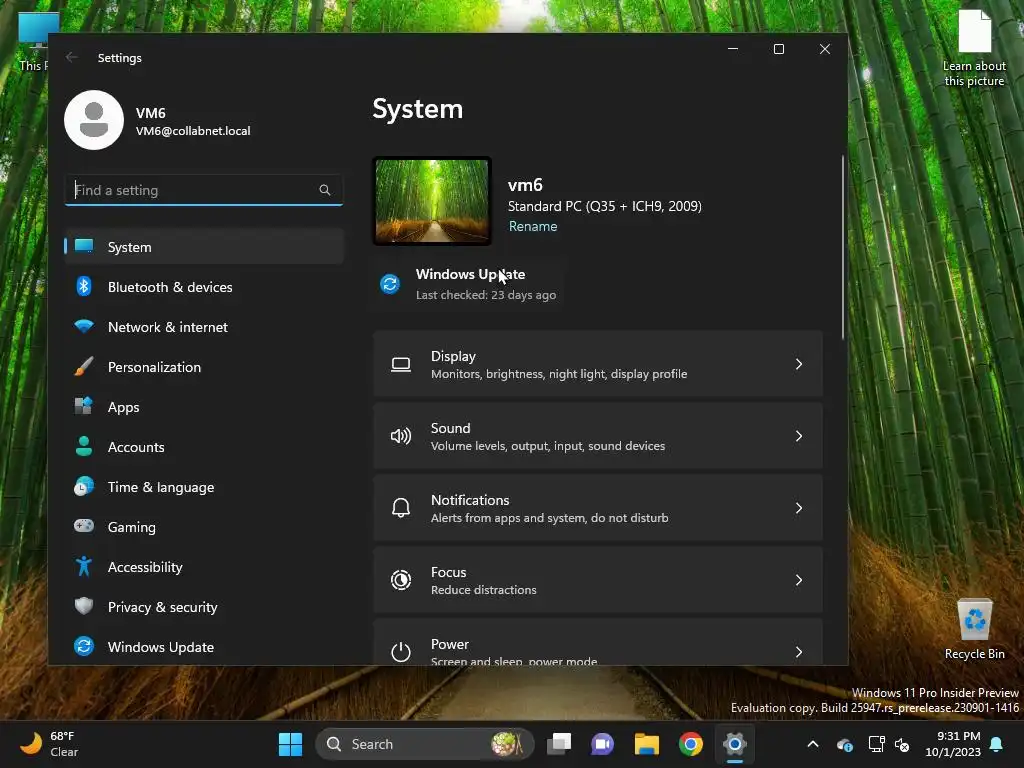Click the sidebar Windows Update sync icon
Image resolution: width=1024 pixels, height=768 pixels.
click(x=84, y=647)
